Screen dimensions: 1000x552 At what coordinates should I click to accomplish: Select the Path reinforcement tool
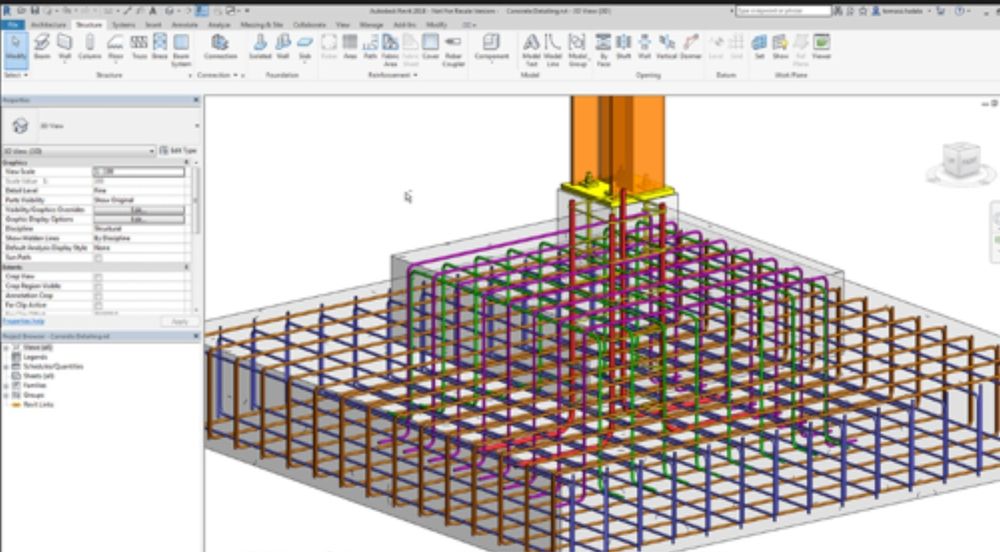pyautogui.click(x=371, y=48)
